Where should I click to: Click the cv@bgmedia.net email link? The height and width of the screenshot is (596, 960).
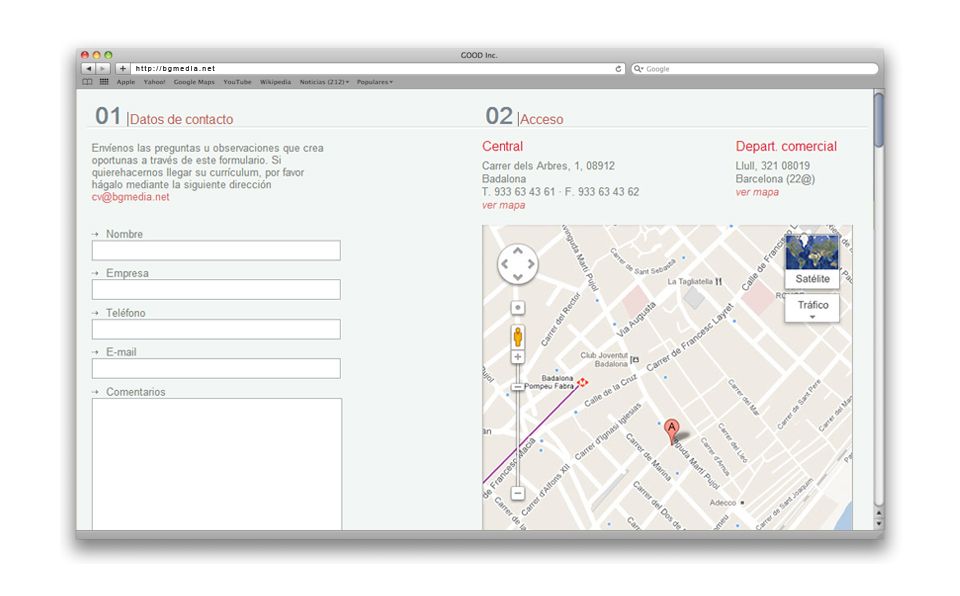(130, 197)
